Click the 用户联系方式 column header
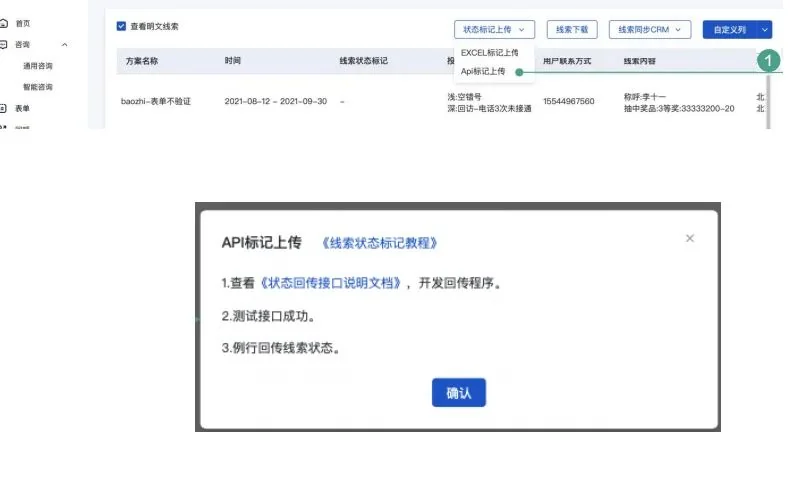Screen dimensions: 791x502 pos(567,61)
